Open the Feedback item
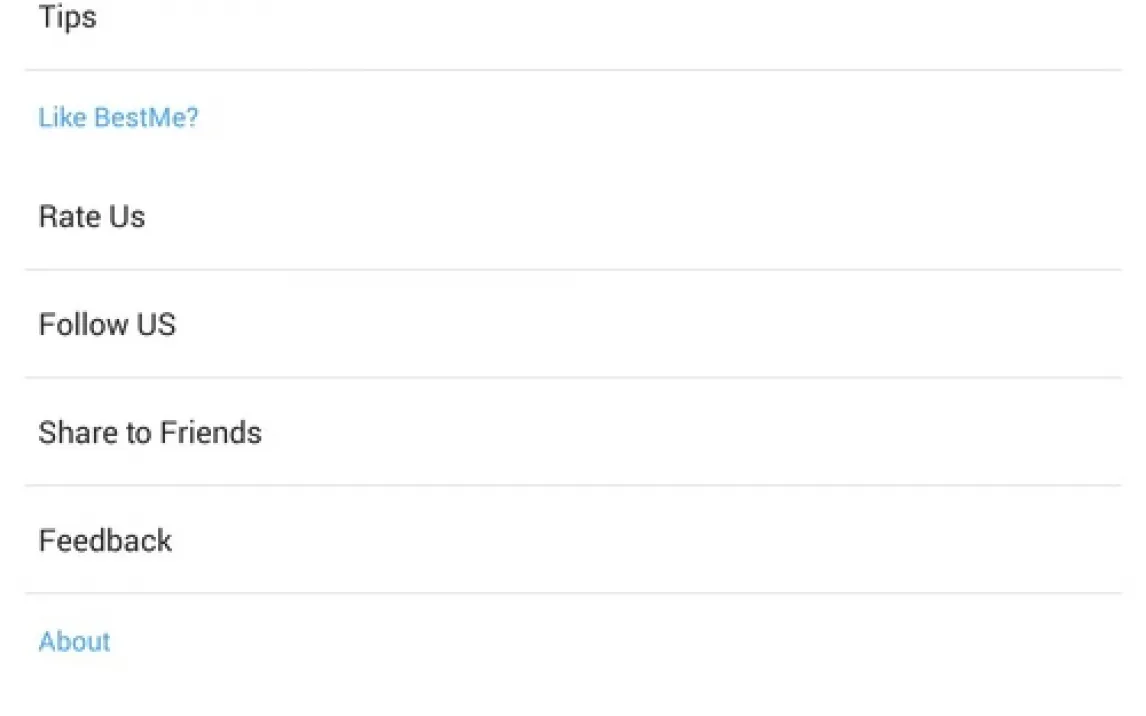 coord(105,541)
